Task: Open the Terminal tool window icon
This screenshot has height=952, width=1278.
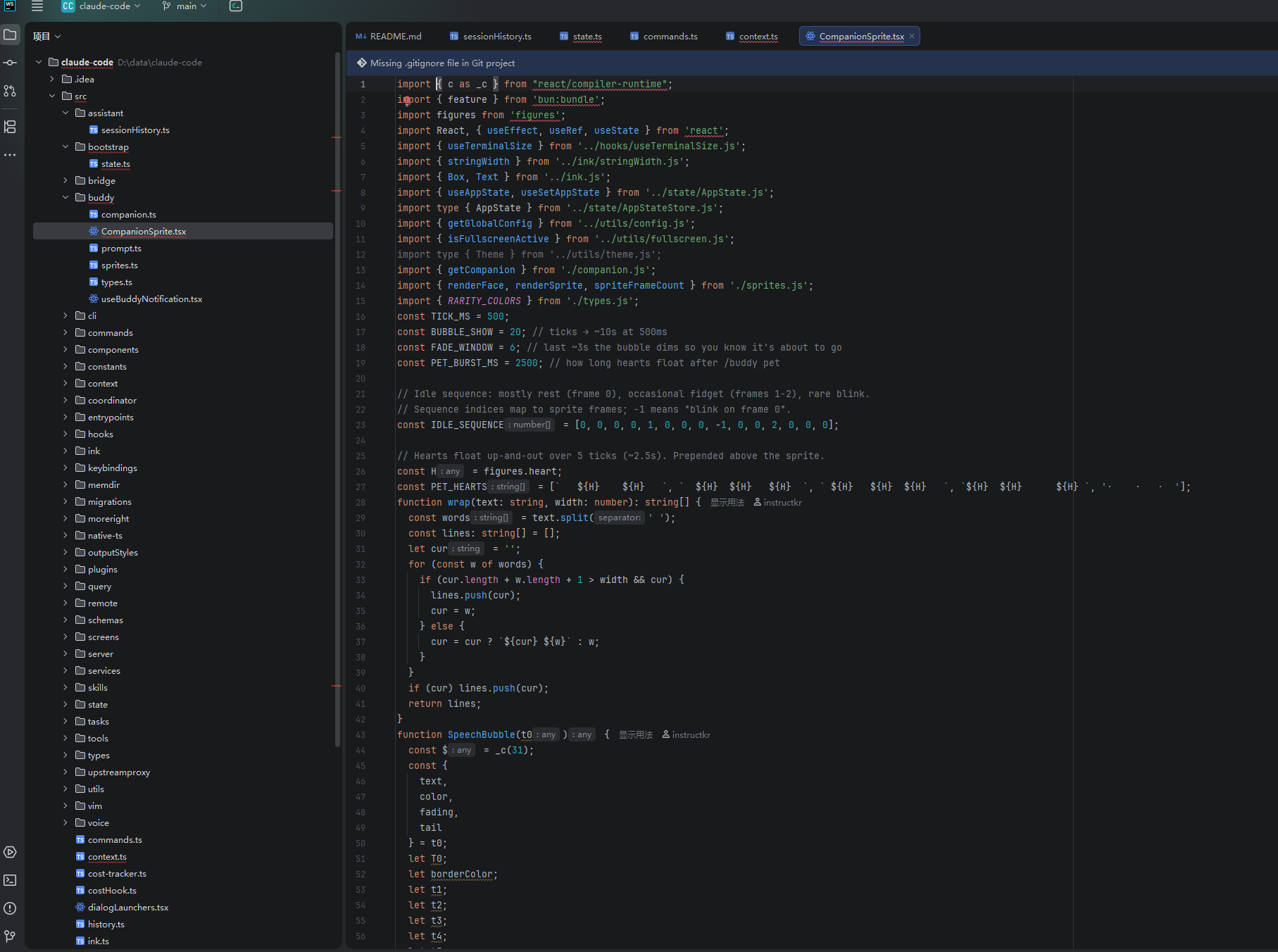Action: (x=10, y=880)
